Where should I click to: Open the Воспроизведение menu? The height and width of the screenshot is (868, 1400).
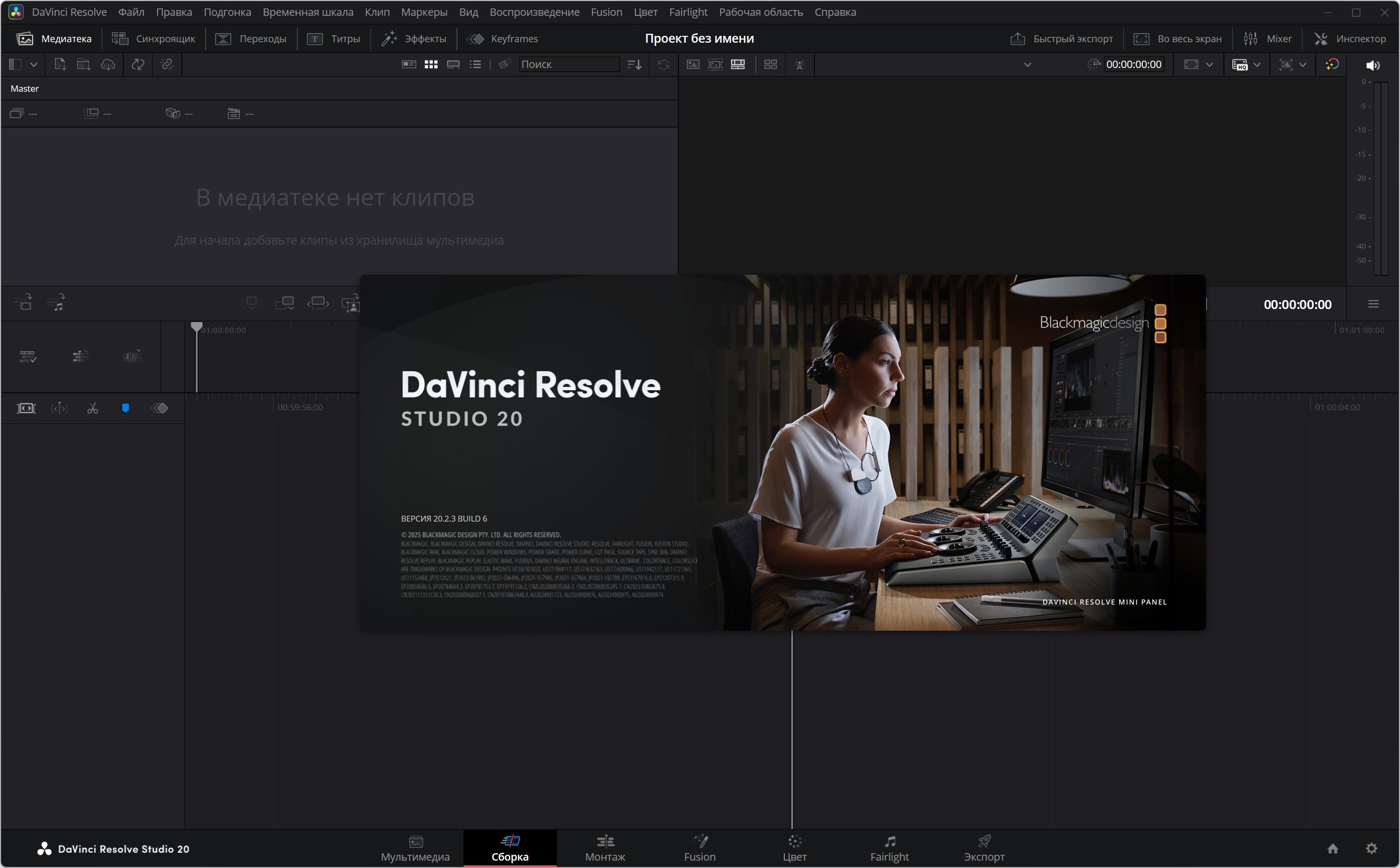coord(534,12)
